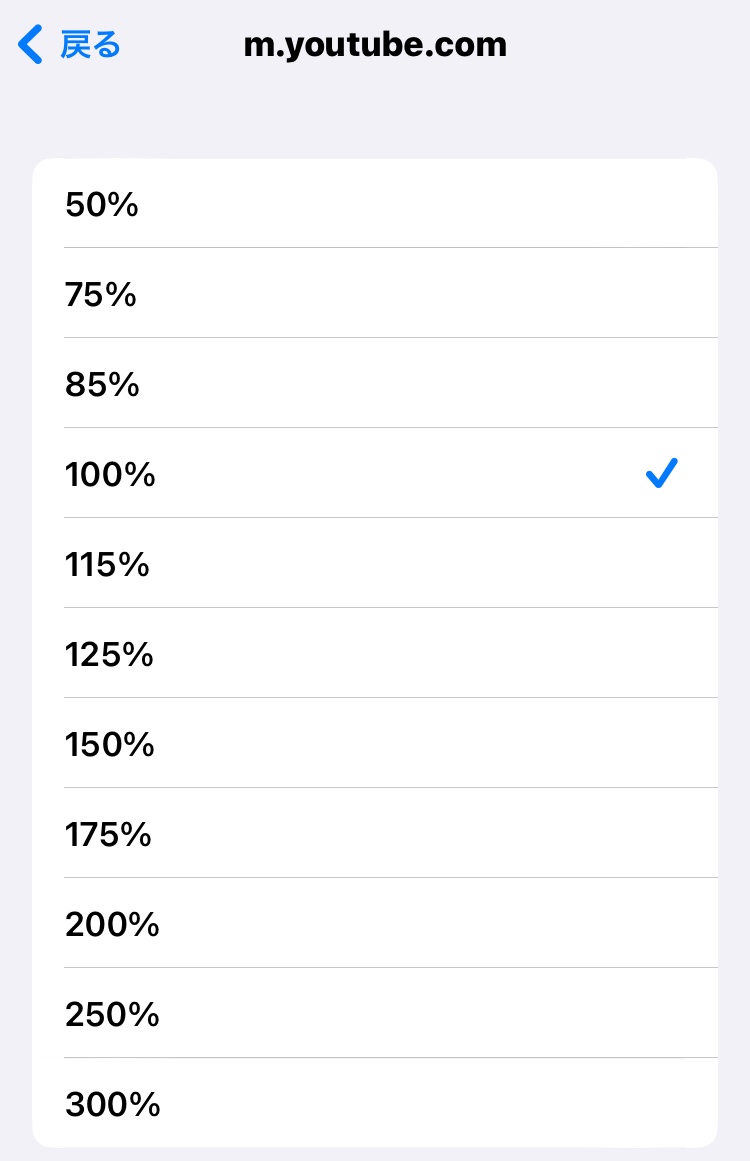Tap the blue back chevron icon
The width and height of the screenshot is (750, 1161).
click(31, 45)
